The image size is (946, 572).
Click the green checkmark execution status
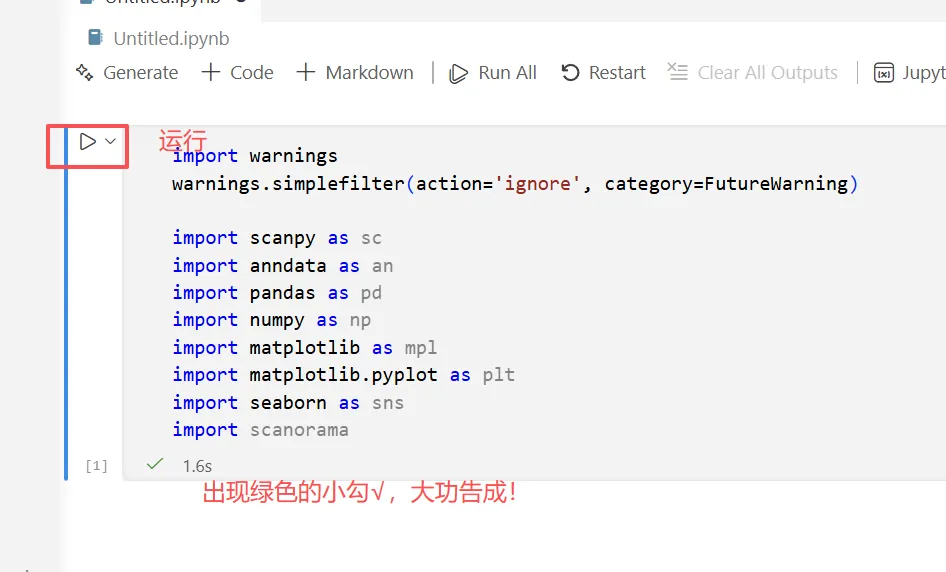point(154,464)
